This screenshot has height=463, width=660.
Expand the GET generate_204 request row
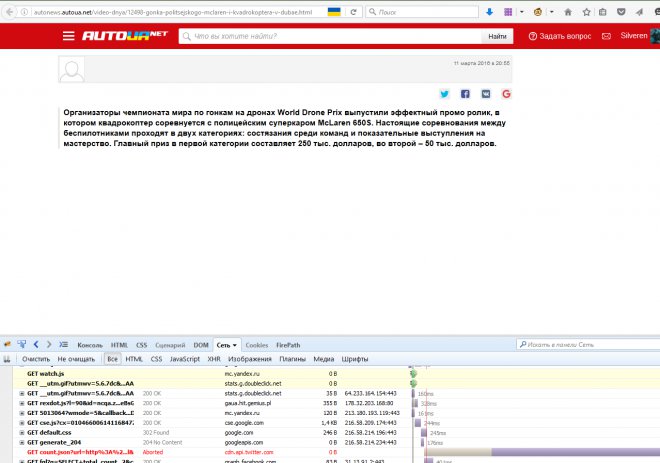click(x=22, y=443)
